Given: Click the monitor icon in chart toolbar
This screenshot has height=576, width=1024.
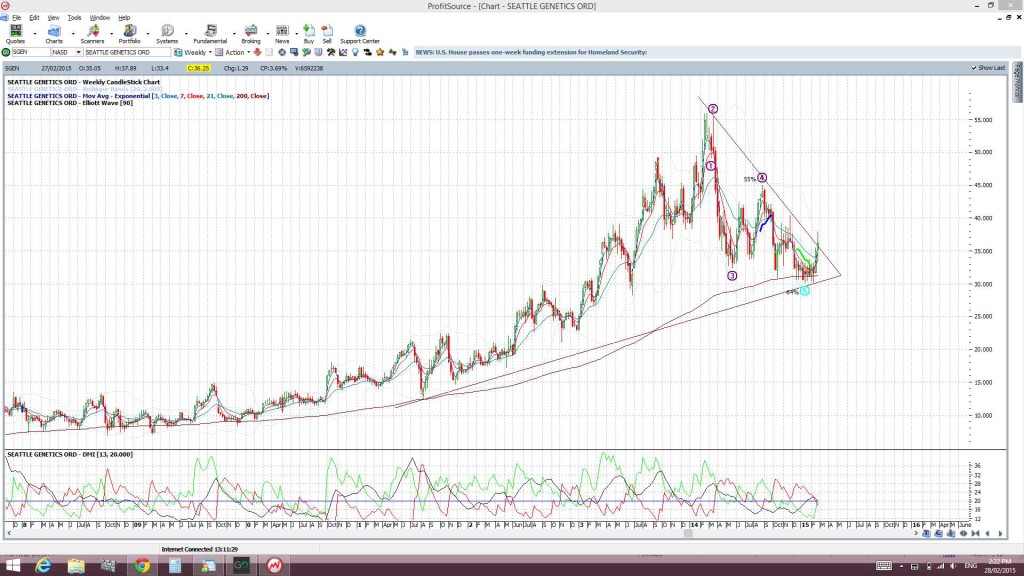Looking at the screenshot, I should tap(294, 52).
